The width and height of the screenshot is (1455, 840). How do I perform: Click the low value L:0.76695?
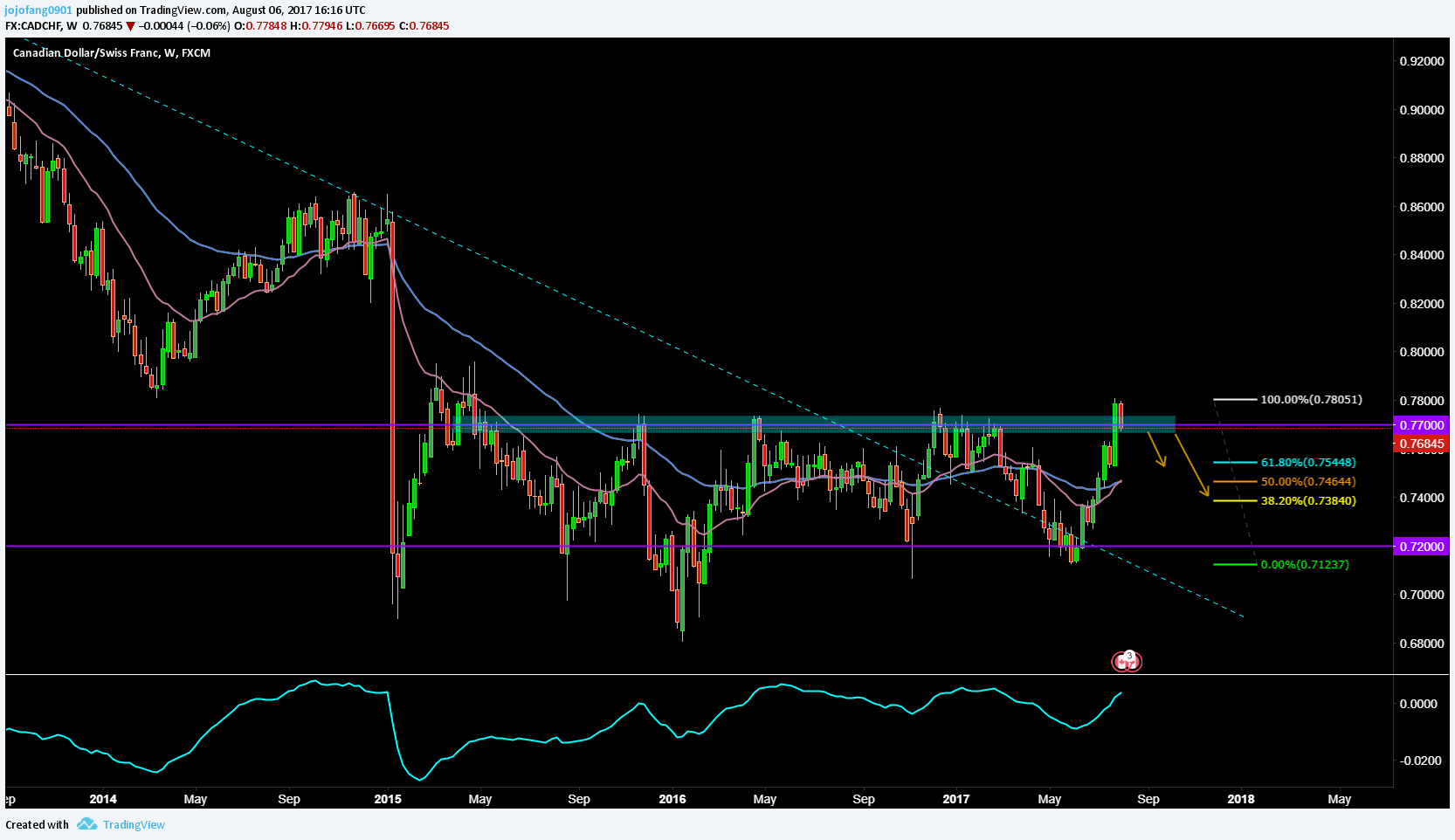point(371,26)
